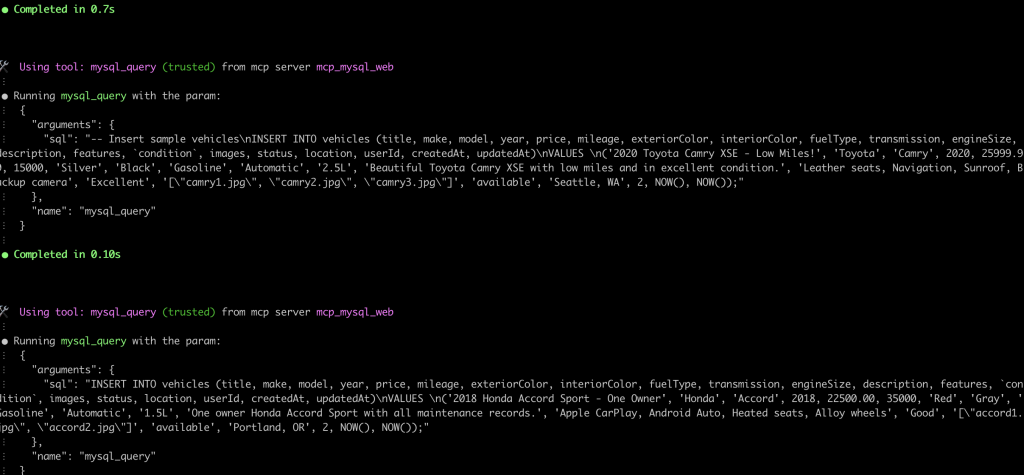The image size is (1024, 475).
Task: Click the green dot beside Completed in 0.7s
Action: pos(5,10)
